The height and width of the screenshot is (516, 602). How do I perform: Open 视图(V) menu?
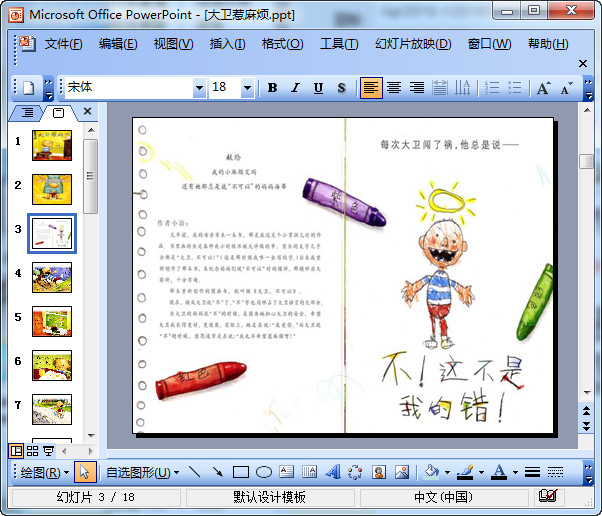[x=173, y=44]
